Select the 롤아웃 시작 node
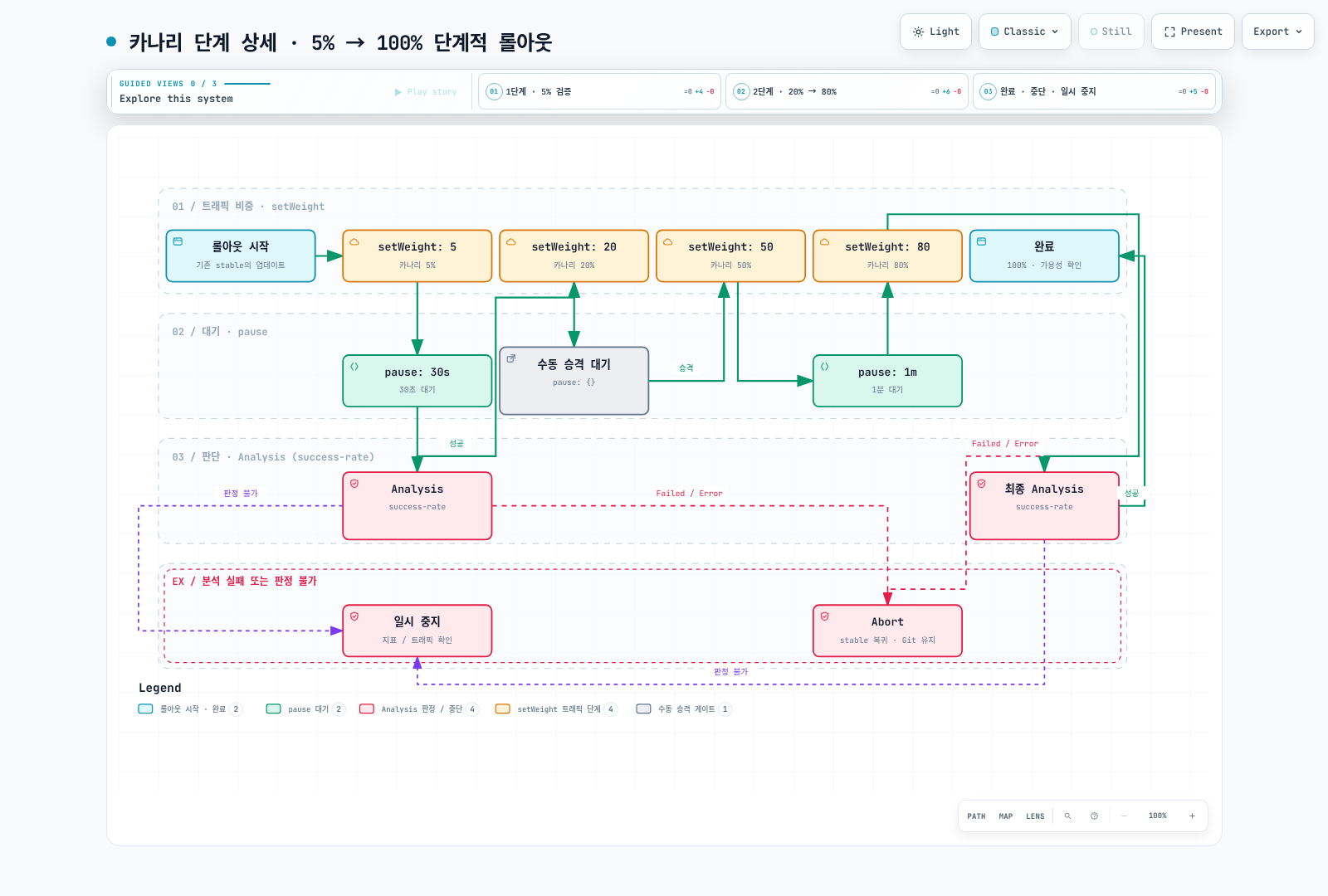The width and height of the screenshot is (1328, 896). pos(241,256)
